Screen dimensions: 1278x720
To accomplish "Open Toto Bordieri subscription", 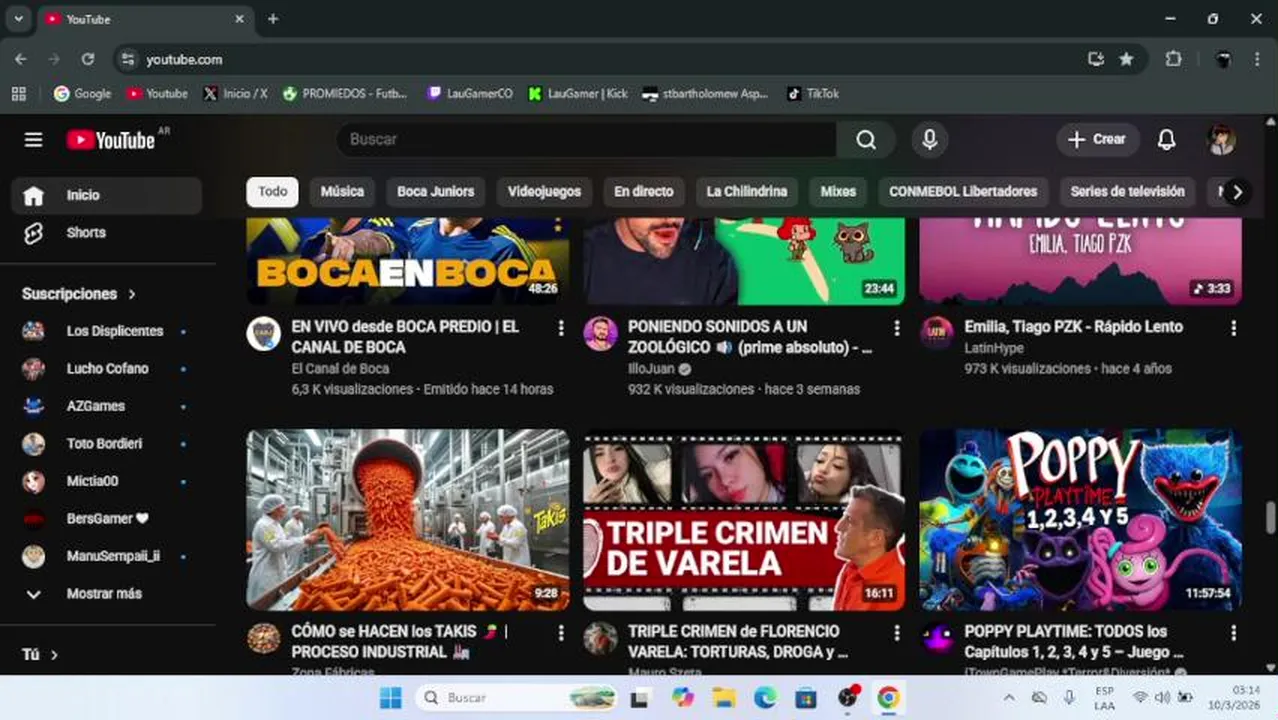I will [x=107, y=444].
